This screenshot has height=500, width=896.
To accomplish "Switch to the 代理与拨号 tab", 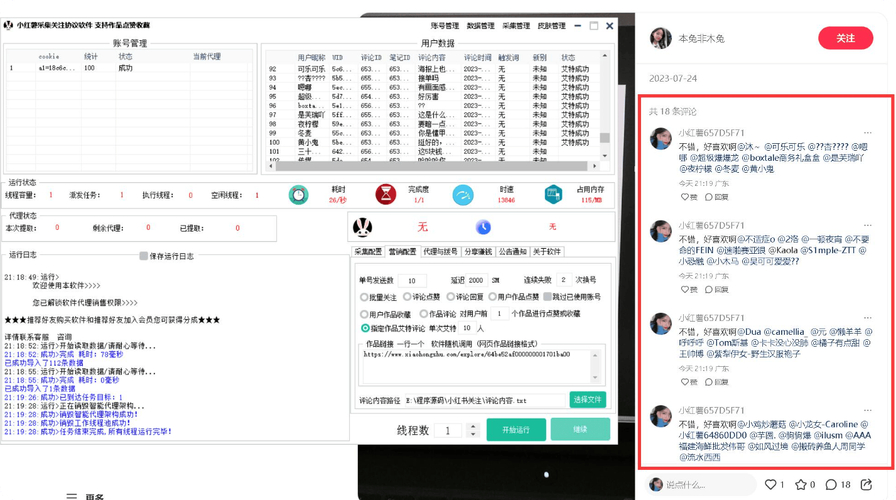I will pyautogui.click(x=440, y=251).
